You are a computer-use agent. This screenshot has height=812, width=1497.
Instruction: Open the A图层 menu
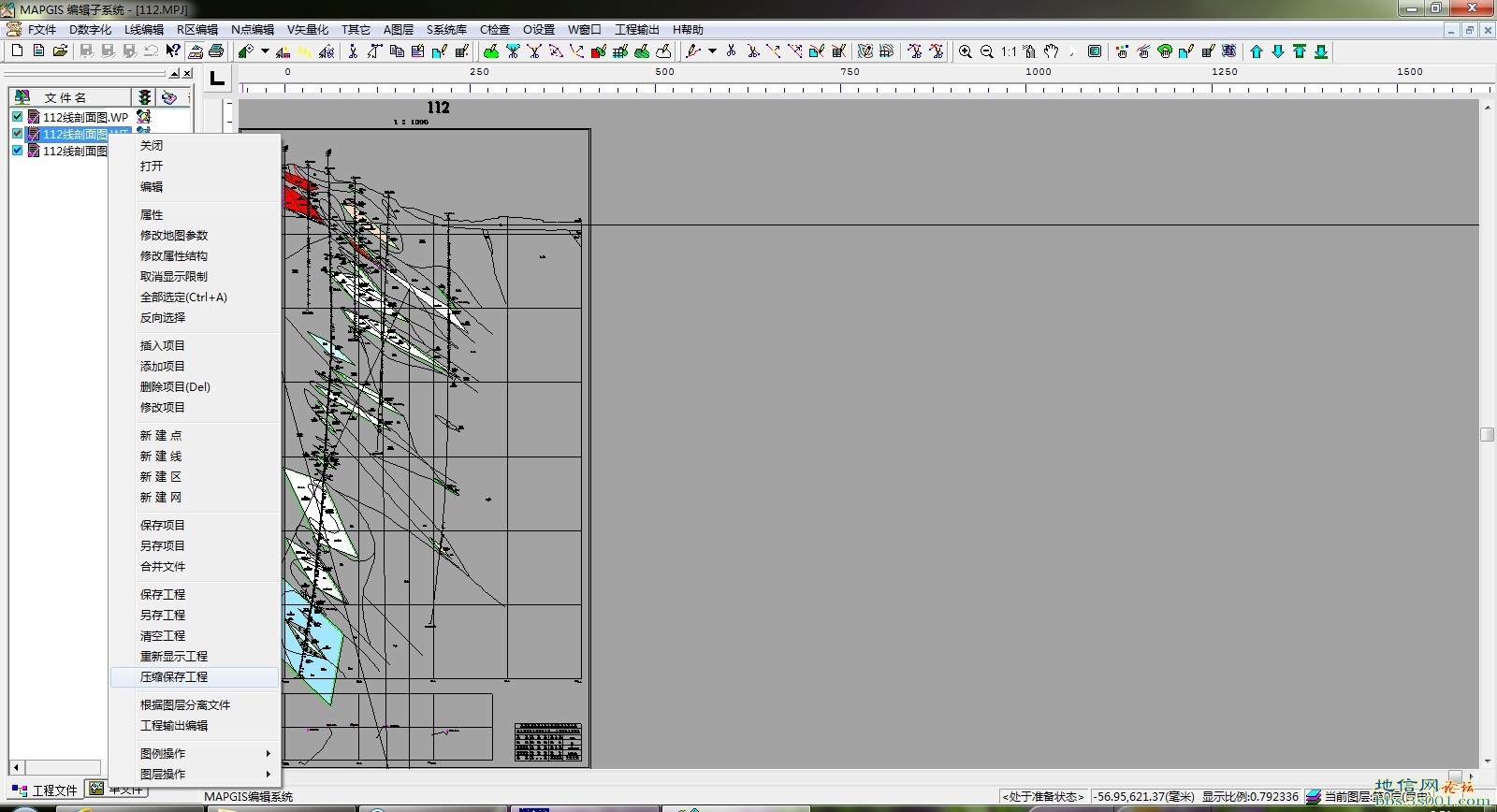click(x=399, y=30)
